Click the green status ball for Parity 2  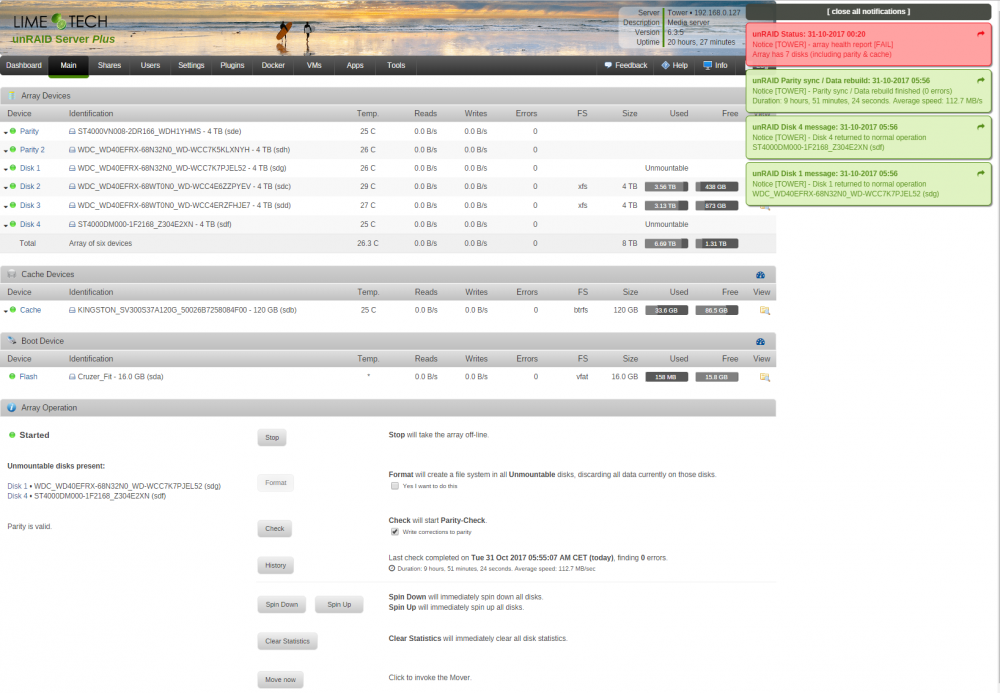pyautogui.click(x=13, y=150)
